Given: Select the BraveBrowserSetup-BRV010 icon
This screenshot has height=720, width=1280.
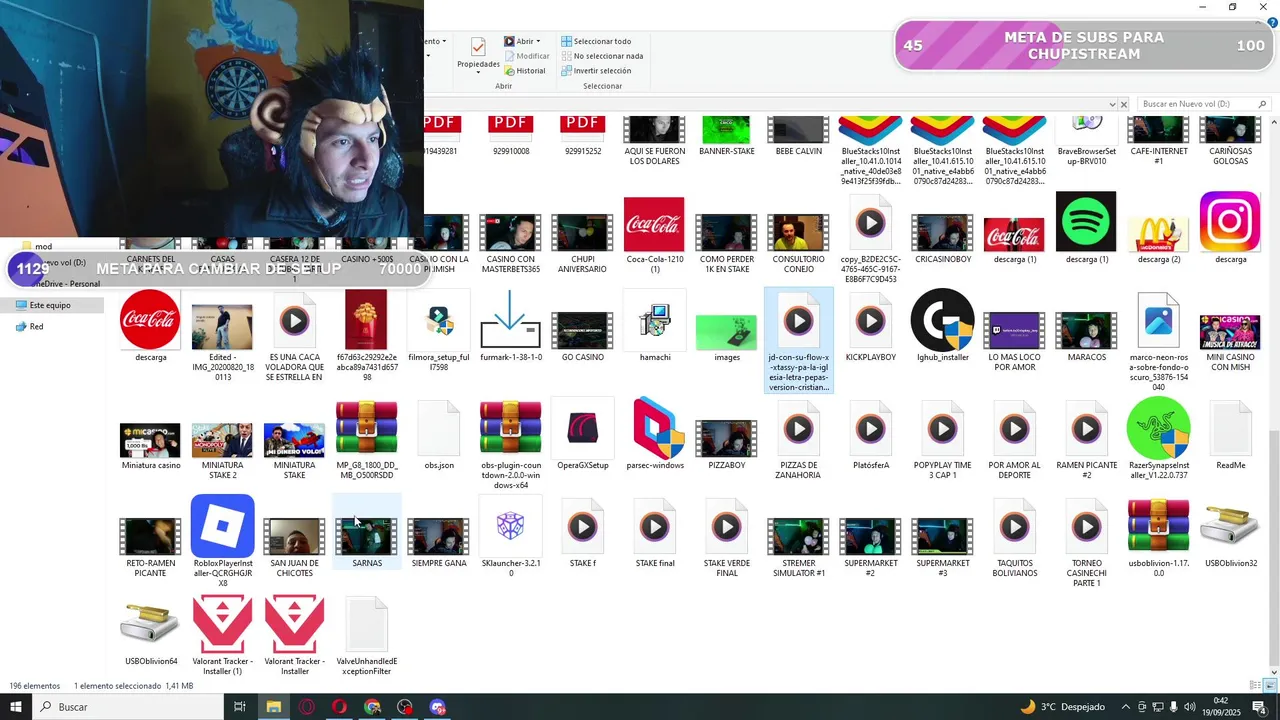Looking at the screenshot, I should tap(1086, 128).
